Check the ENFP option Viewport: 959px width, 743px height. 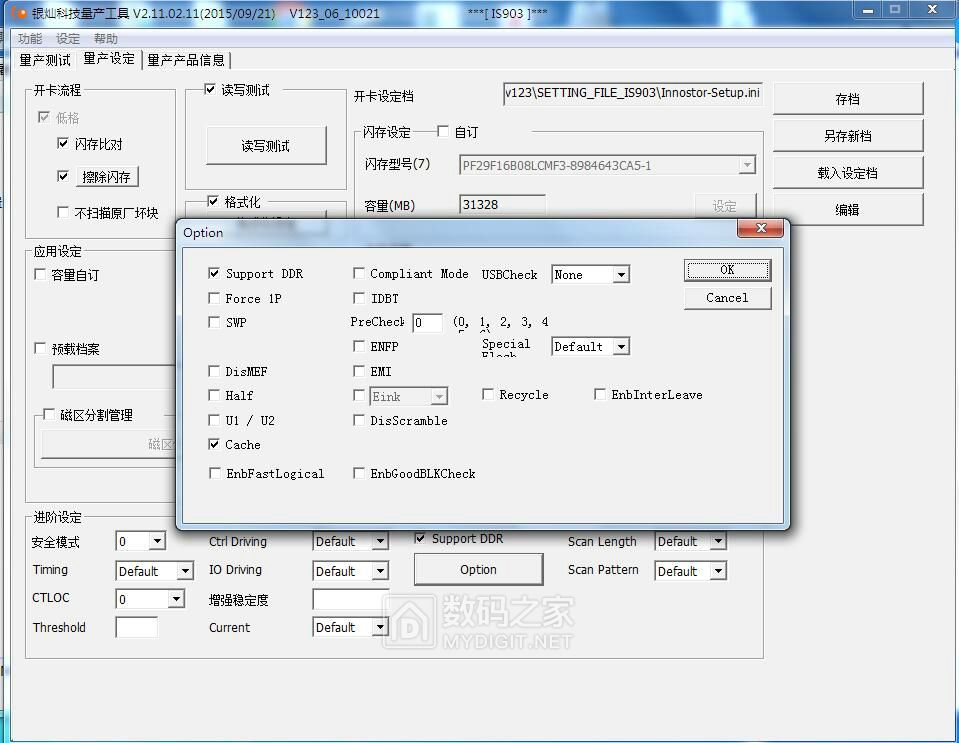359,347
